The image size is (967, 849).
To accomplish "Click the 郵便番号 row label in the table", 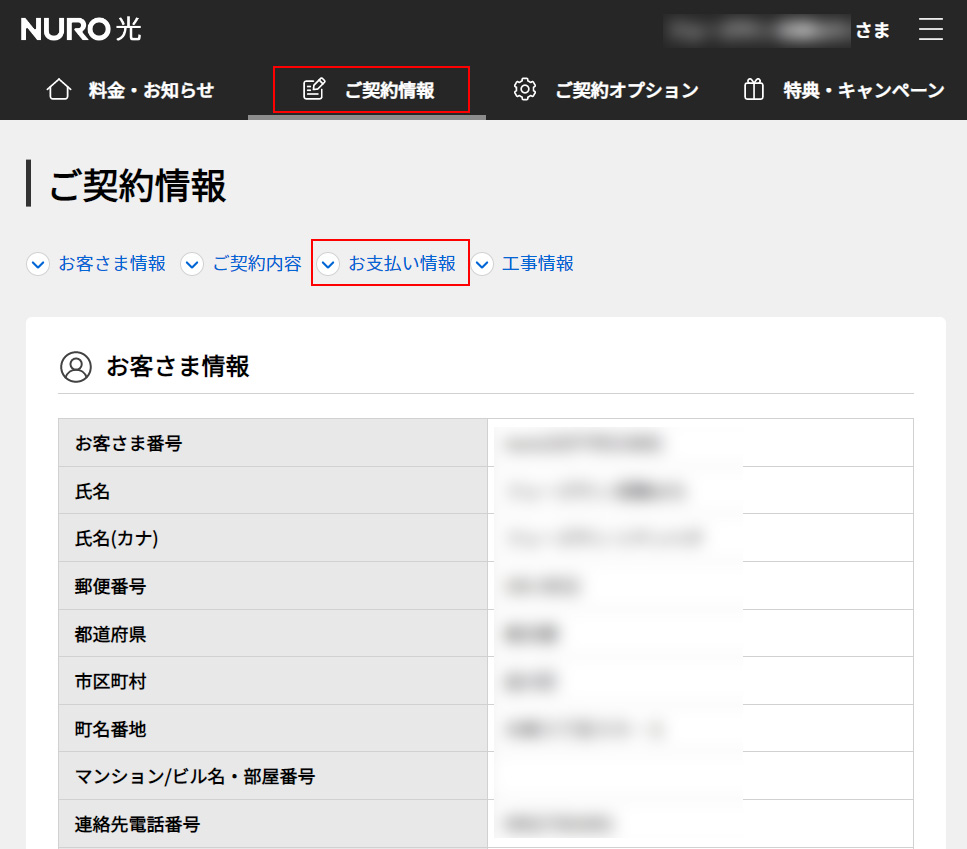I will [111, 586].
